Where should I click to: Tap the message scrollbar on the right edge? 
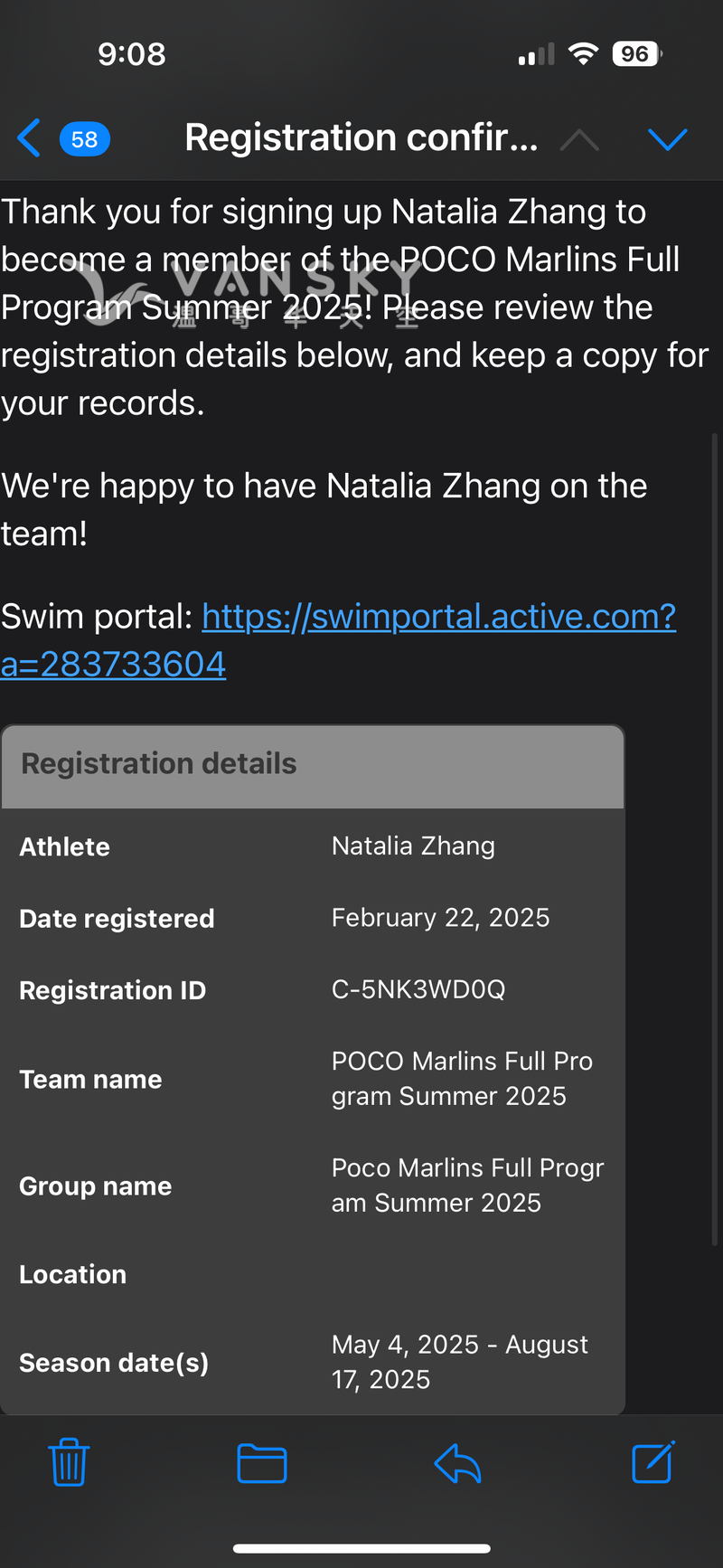click(x=715, y=841)
